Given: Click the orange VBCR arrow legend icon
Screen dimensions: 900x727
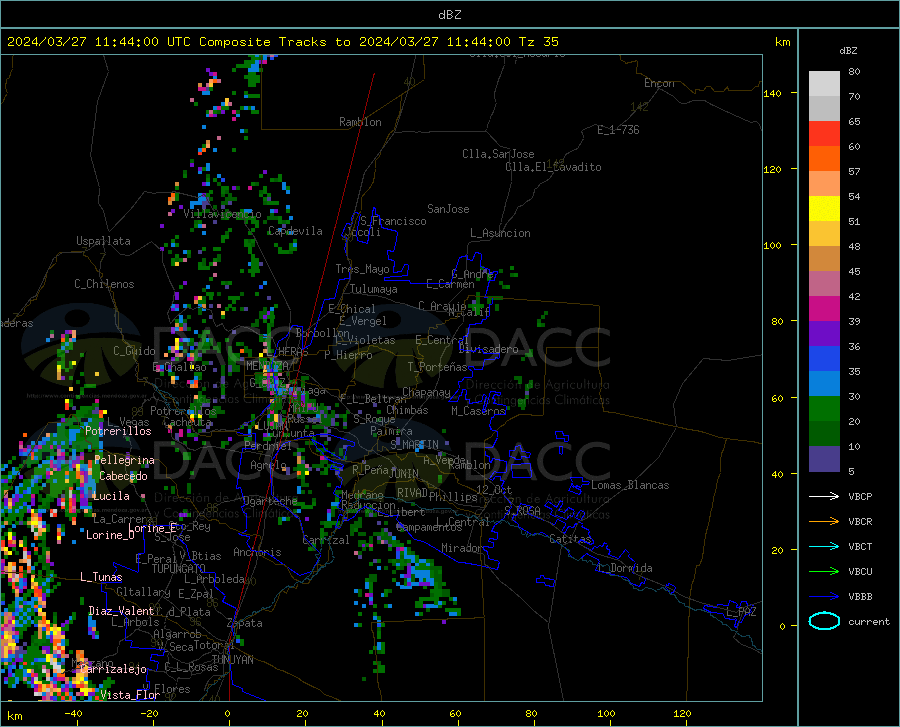Looking at the screenshot, I should pyautogui.click(x=824, y=521).
